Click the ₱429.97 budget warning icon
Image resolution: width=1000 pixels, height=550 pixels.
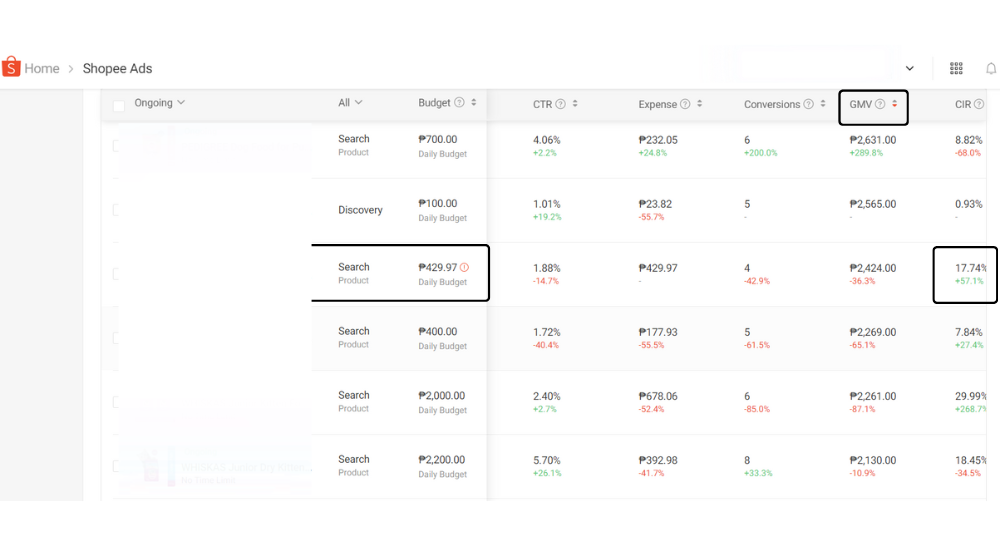[x=464, y=267]
